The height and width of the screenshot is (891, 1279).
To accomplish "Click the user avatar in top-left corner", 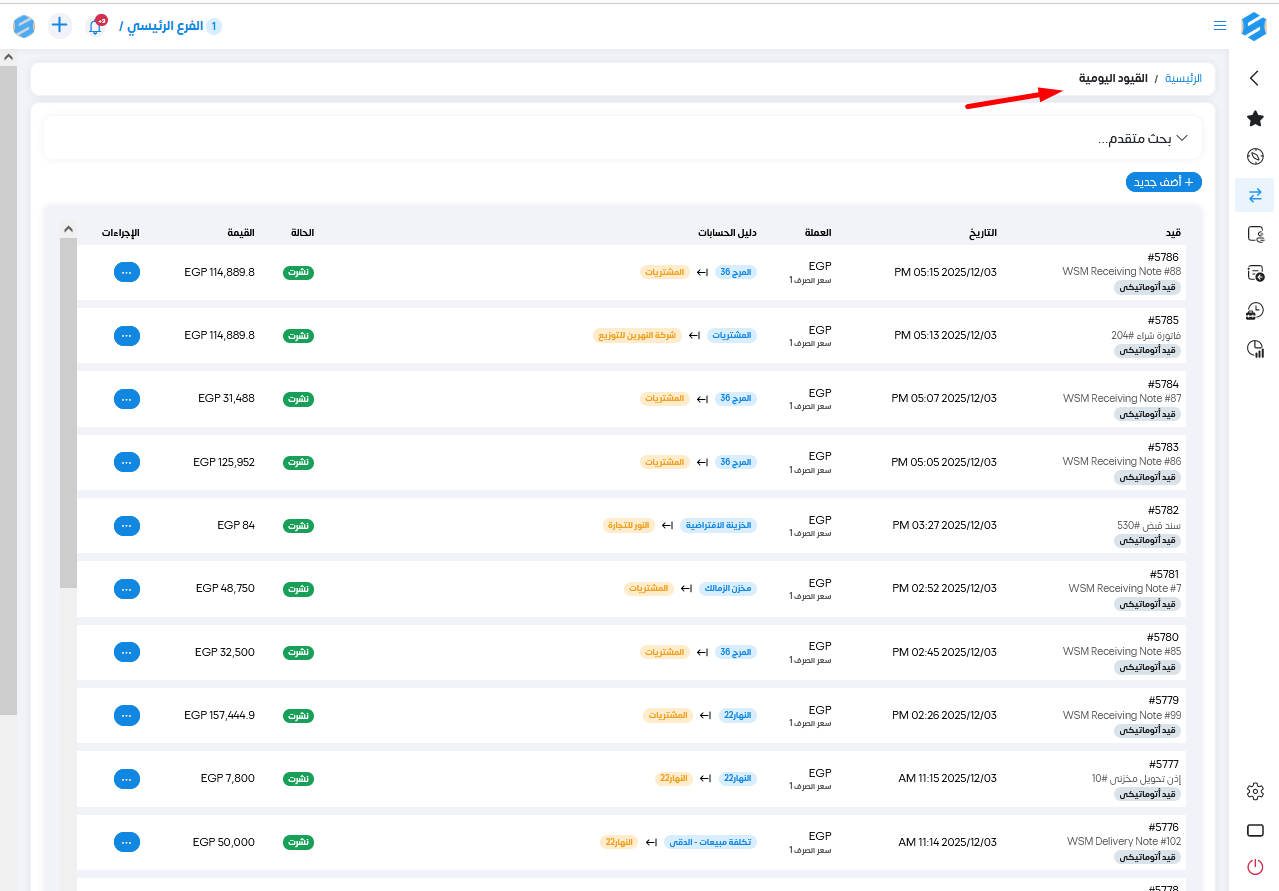I will click(x=24, y=26).
